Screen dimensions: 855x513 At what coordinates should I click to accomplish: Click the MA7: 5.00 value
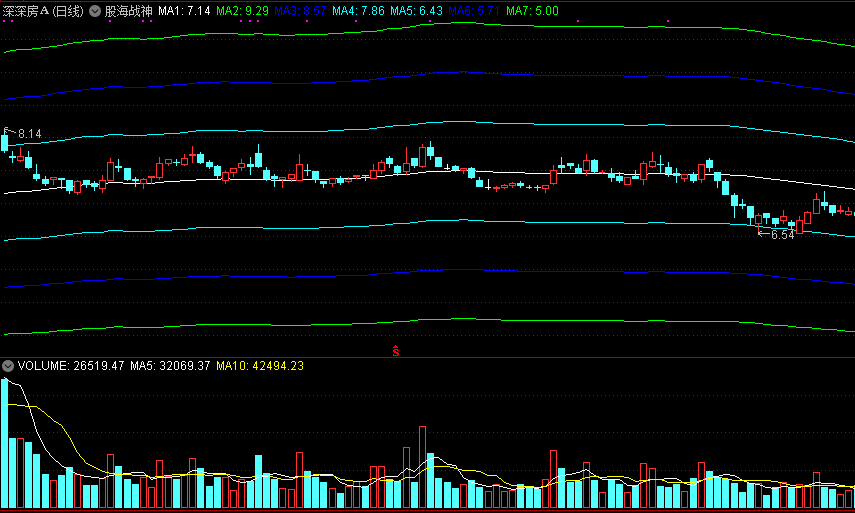click(532, 11)
